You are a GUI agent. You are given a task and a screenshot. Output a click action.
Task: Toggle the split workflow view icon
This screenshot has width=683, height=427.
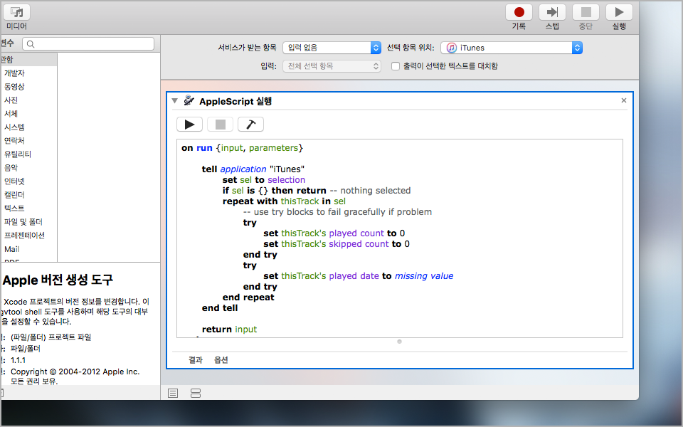coord(196,393)
